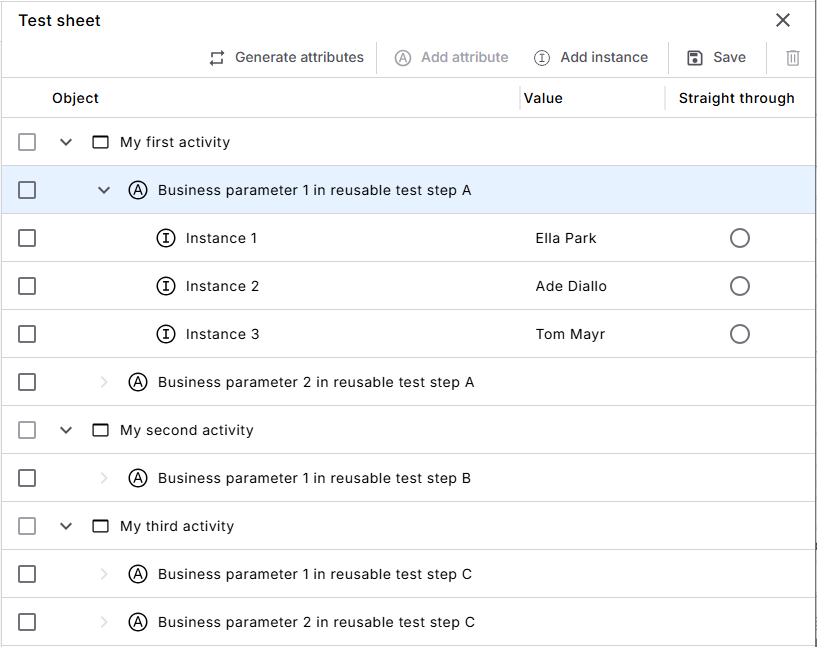Select the My second activity label
This screenshot has height=647, width=817.
[187, 430]
